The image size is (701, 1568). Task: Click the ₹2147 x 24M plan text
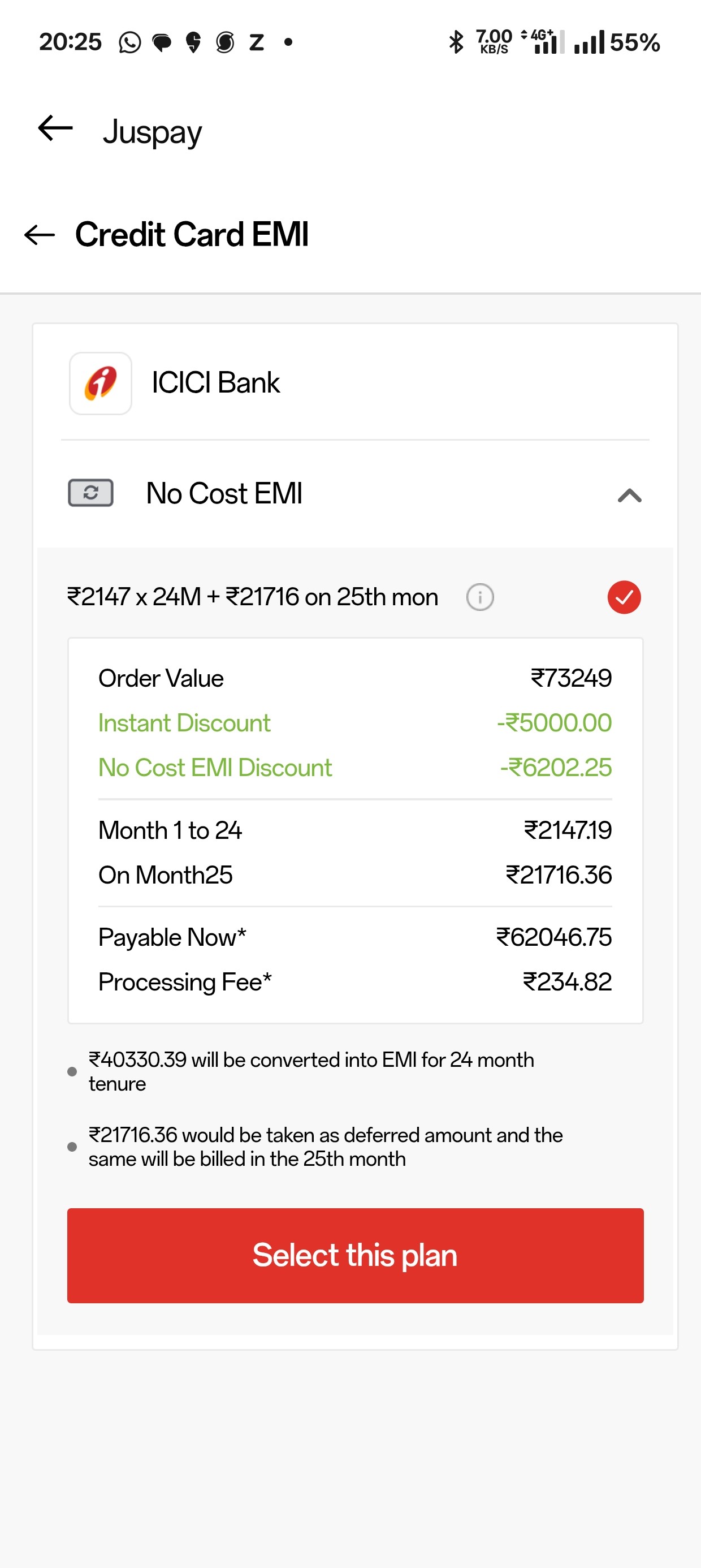(252, 597)
